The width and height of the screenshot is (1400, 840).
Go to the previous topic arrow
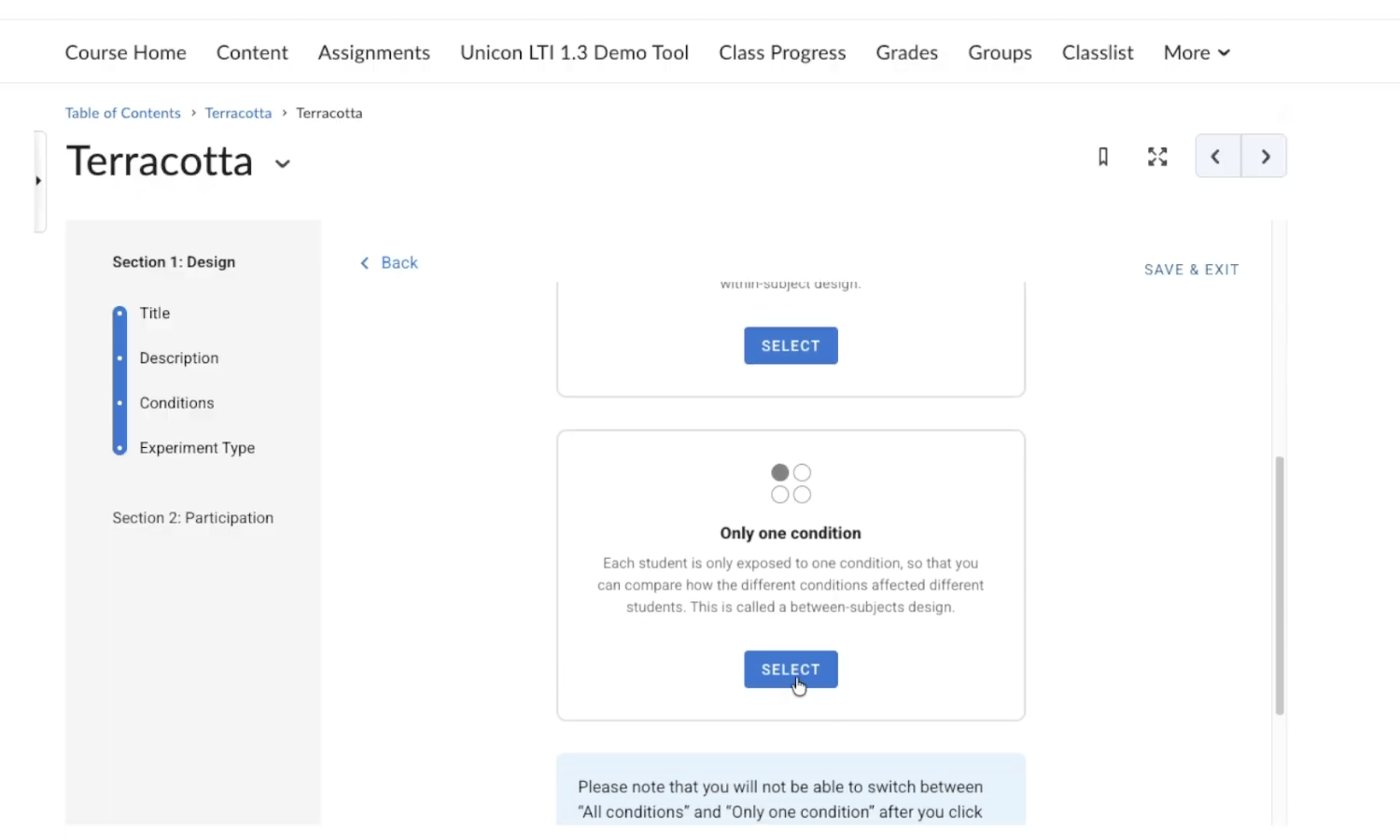tap(1217, 156)
